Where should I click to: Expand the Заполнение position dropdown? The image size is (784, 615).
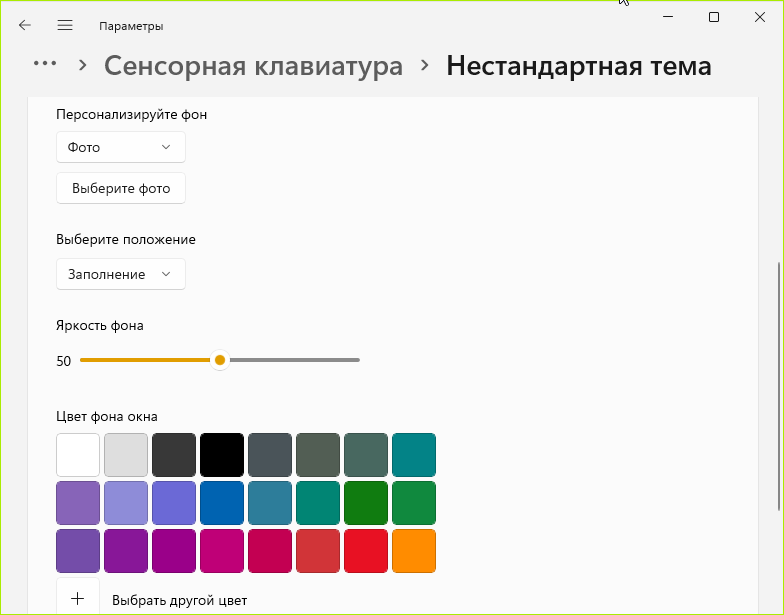click(121, 274)
